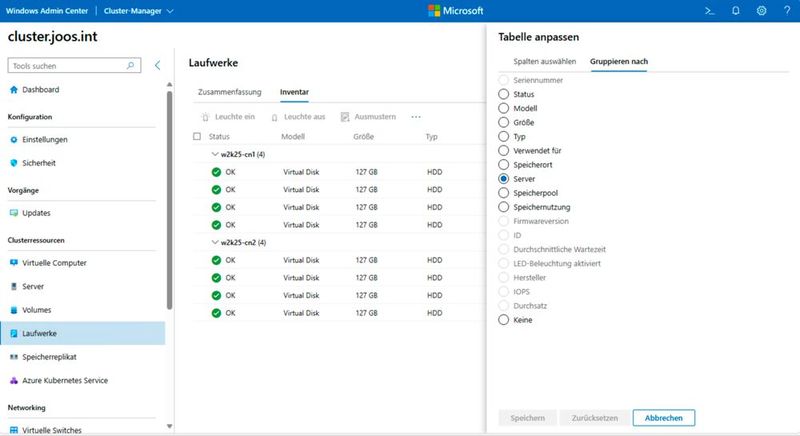Collapse the w2k25-cn2 group

215,242
